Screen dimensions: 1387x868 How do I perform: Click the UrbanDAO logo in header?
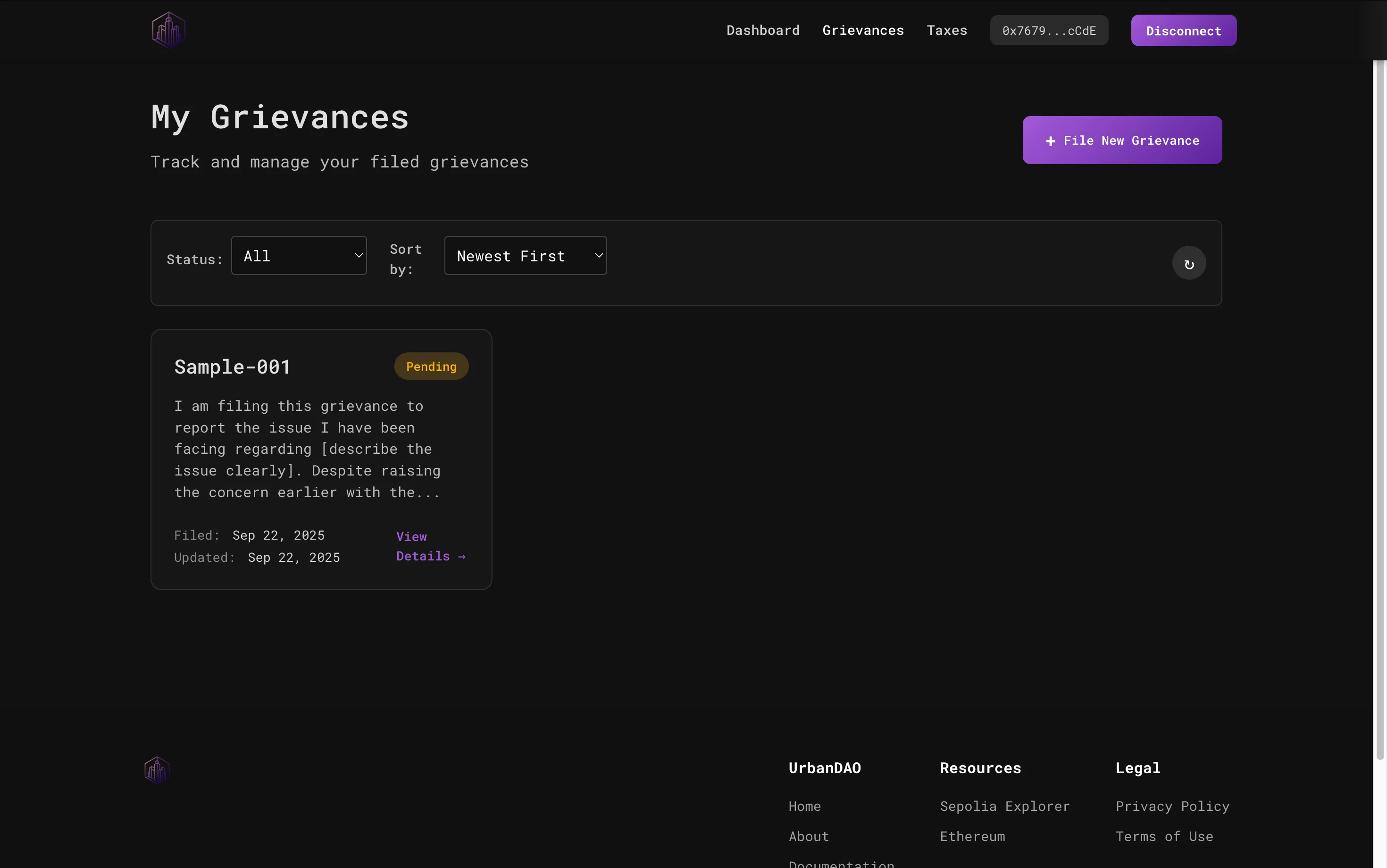[x=168, y=30]
